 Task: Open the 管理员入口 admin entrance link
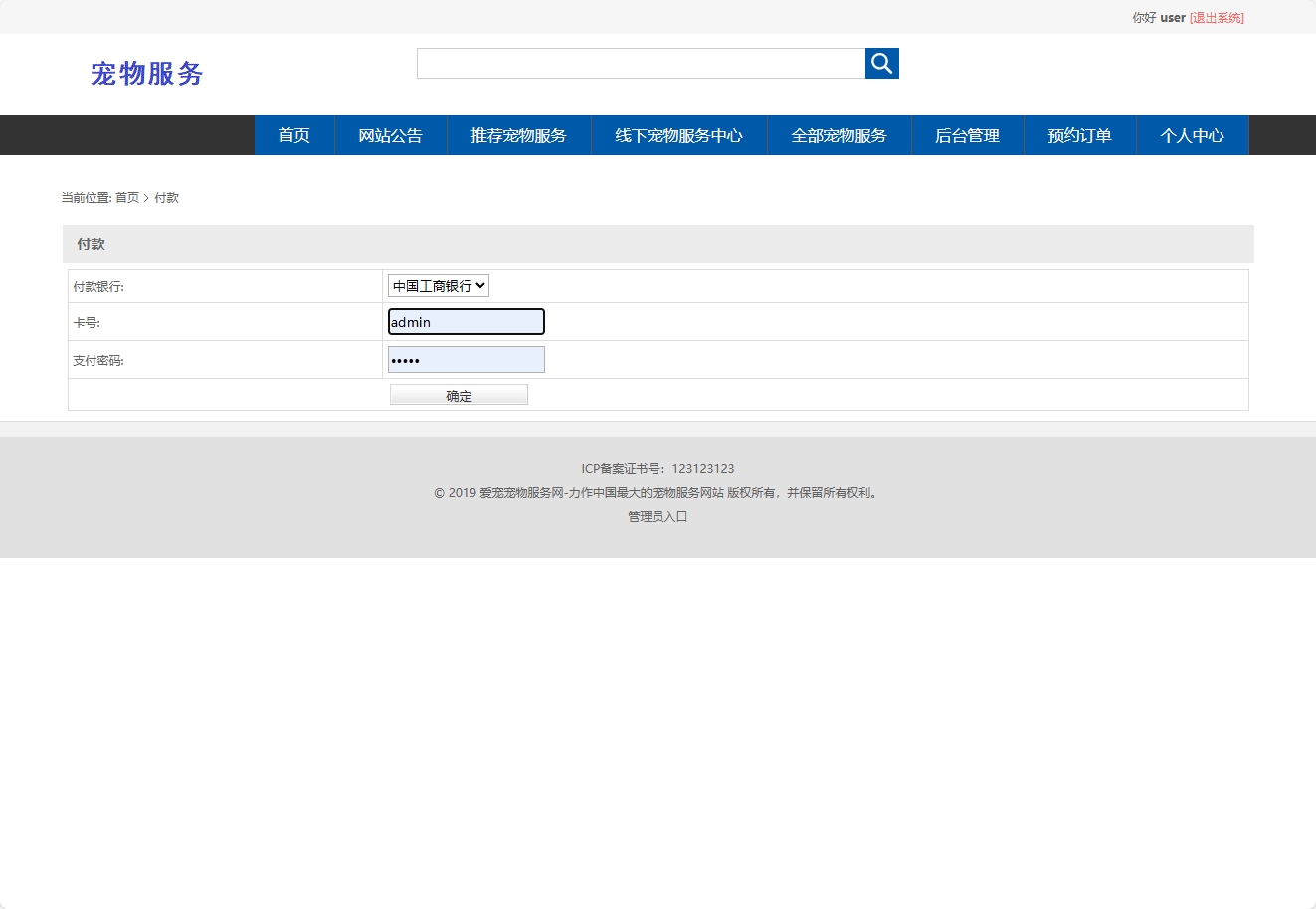click(x=656, y=516)
